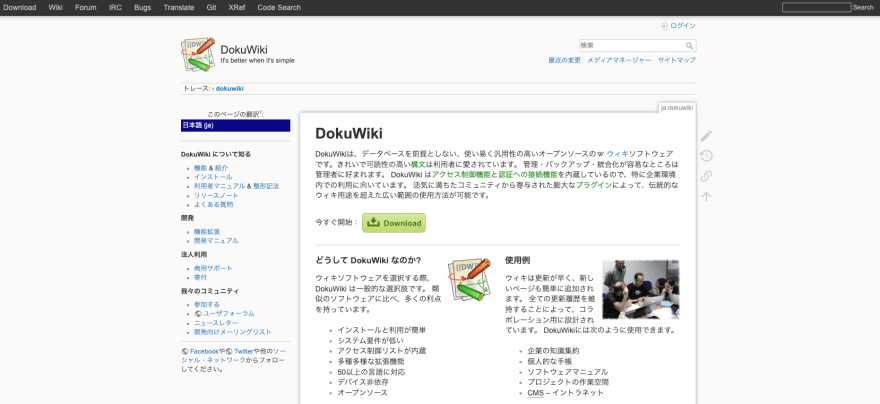Open the Download item in top bar
880x404 pixels.
point(20,7)
